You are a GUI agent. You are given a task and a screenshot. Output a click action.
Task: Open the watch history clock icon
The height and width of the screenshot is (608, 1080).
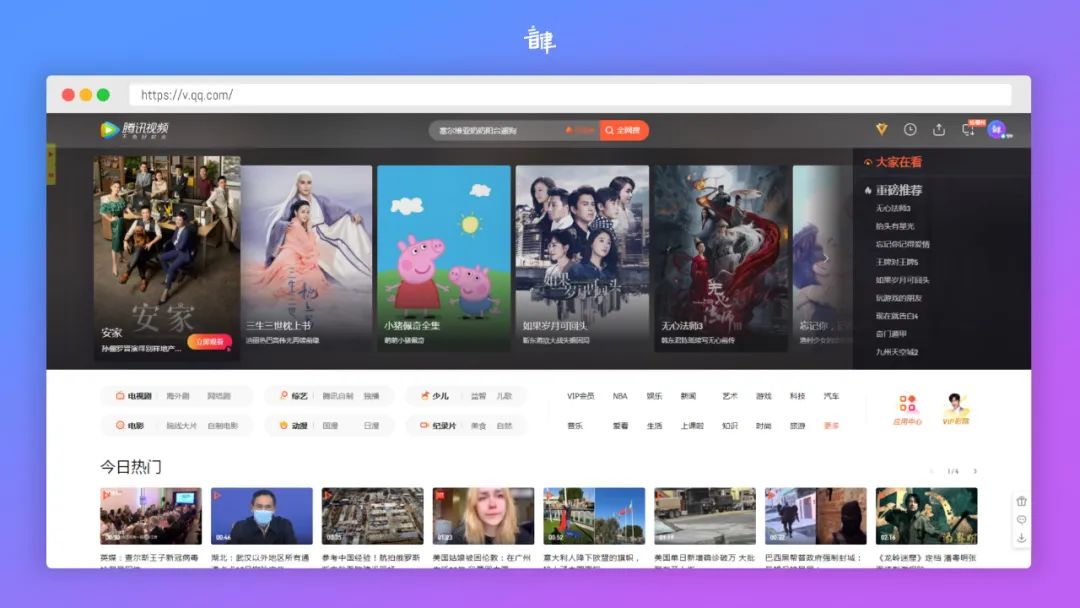pos(909,129)
